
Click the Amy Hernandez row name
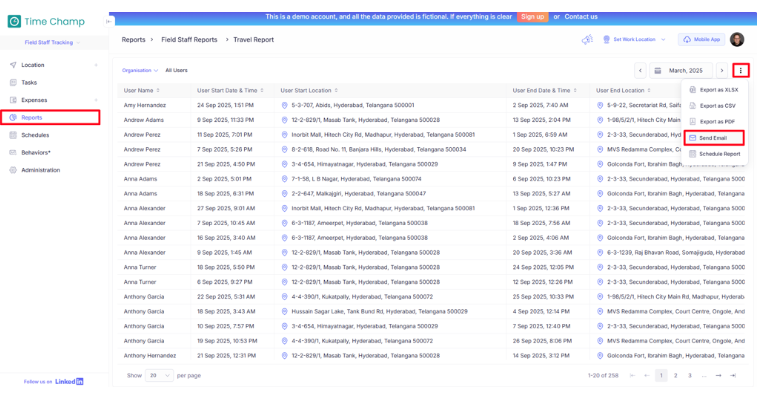click(x=145, y=105)
